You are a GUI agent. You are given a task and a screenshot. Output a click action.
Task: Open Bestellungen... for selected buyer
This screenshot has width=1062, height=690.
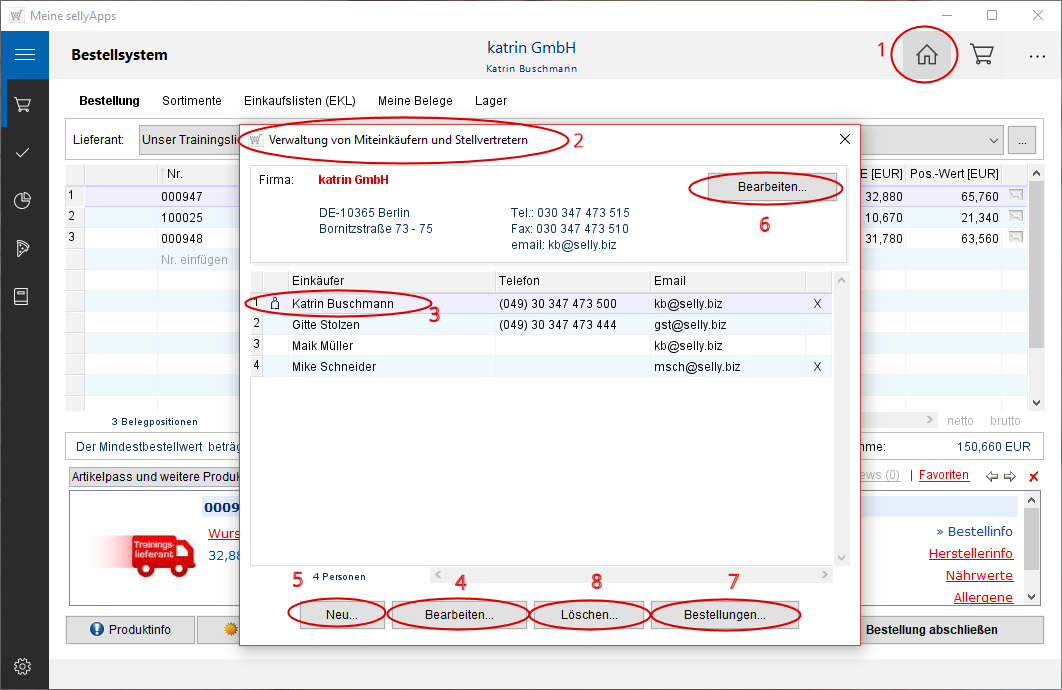725,615
